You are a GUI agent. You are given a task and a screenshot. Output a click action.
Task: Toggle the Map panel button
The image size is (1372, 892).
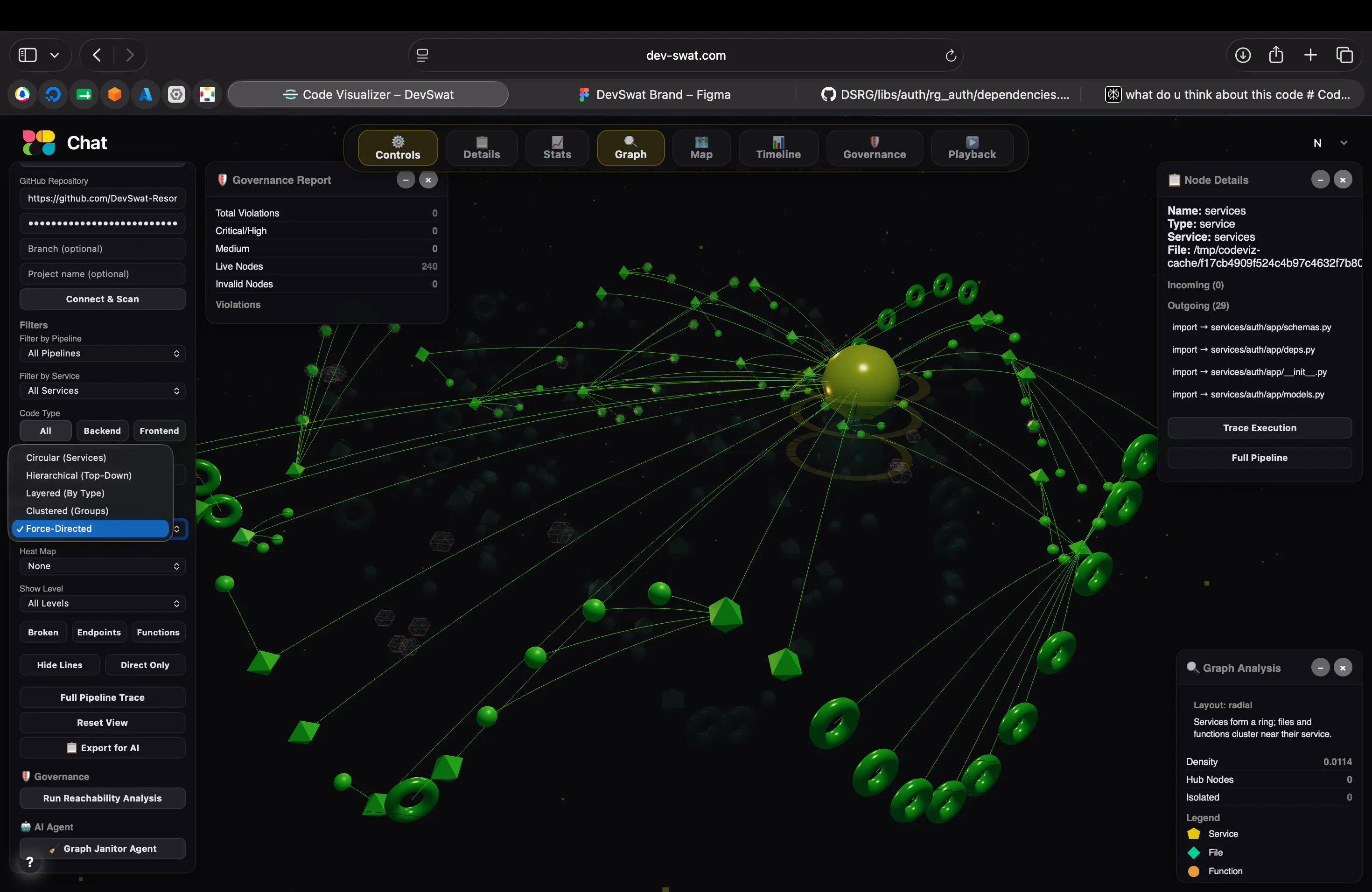click(701, 147)
